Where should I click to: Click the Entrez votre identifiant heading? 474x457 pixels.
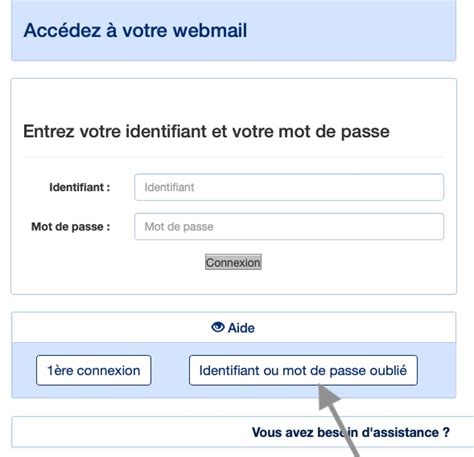(206, 131)
